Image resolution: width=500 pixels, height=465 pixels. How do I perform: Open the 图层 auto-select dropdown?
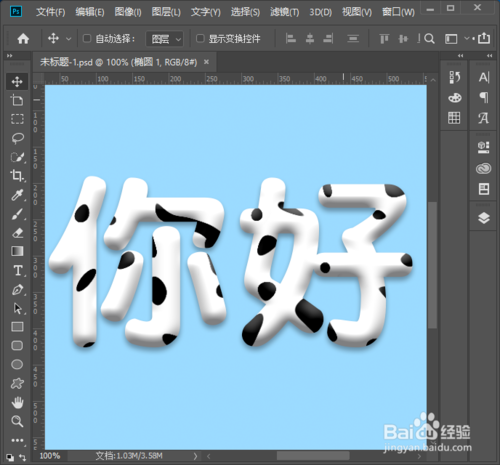point(165,39)
